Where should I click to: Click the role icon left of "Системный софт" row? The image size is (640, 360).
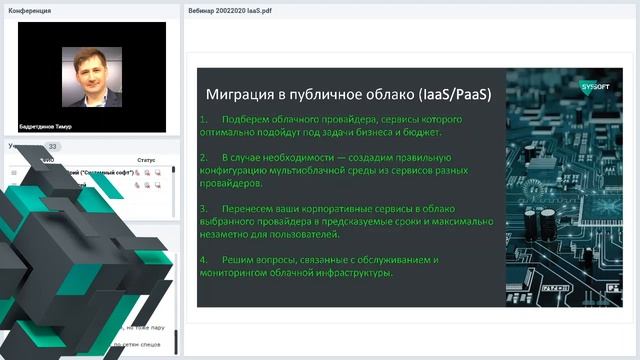(x=14, y=173)
